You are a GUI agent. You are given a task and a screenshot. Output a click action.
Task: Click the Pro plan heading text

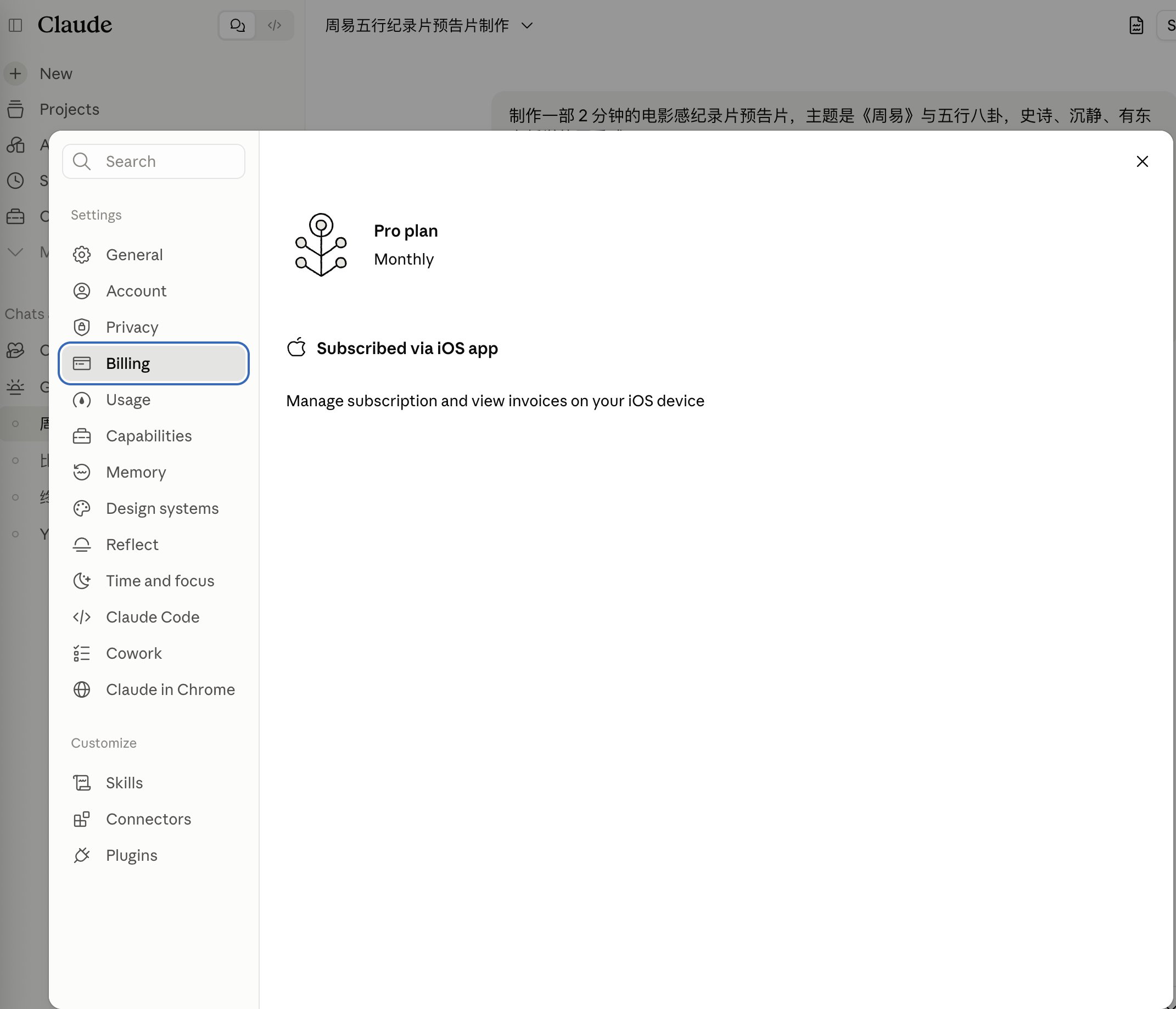coord(406,231)
